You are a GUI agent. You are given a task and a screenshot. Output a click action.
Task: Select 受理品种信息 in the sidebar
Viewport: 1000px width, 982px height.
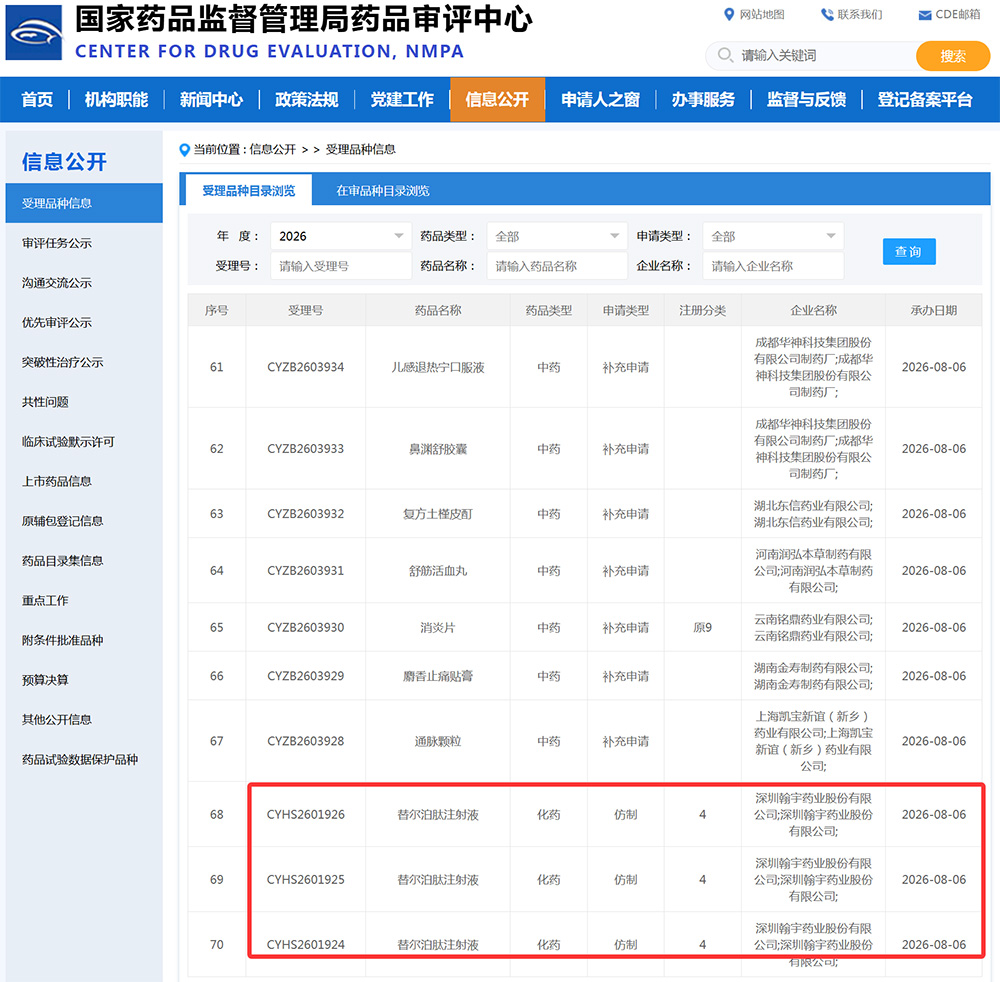(x=84, y=203)
